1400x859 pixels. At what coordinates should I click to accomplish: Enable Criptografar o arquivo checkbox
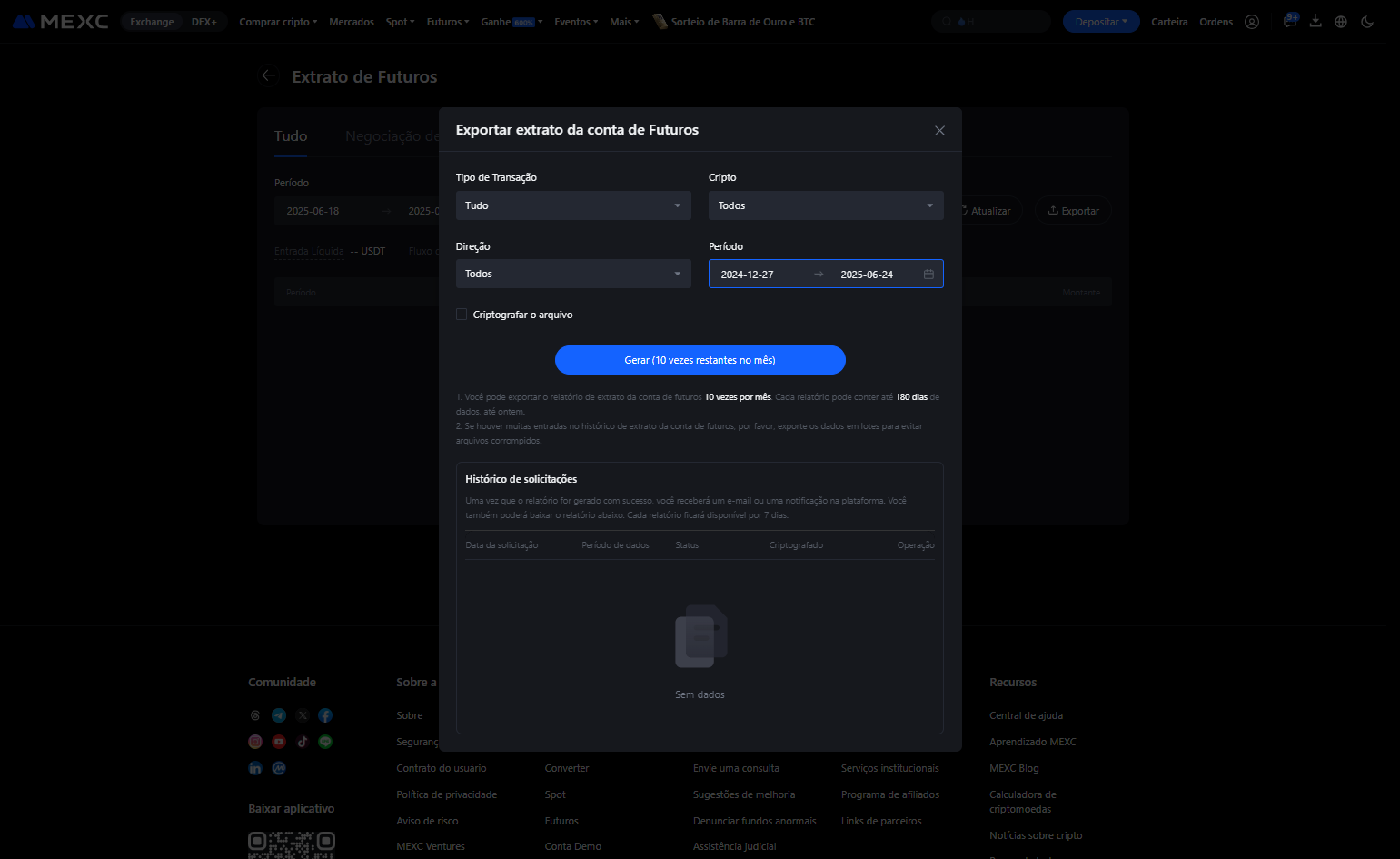462,315
